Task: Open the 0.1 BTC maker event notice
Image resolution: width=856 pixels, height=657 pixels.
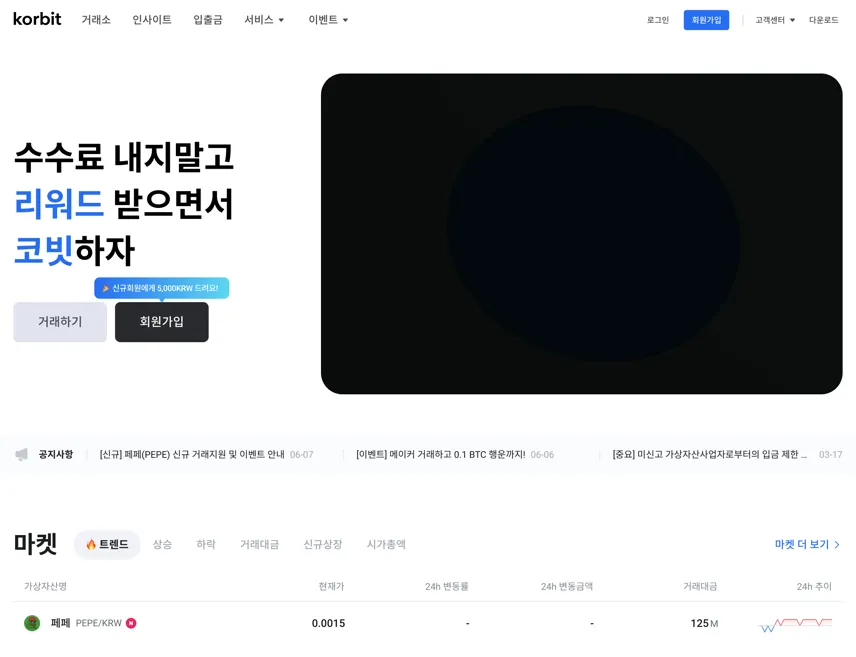Action: coord(455,454)
